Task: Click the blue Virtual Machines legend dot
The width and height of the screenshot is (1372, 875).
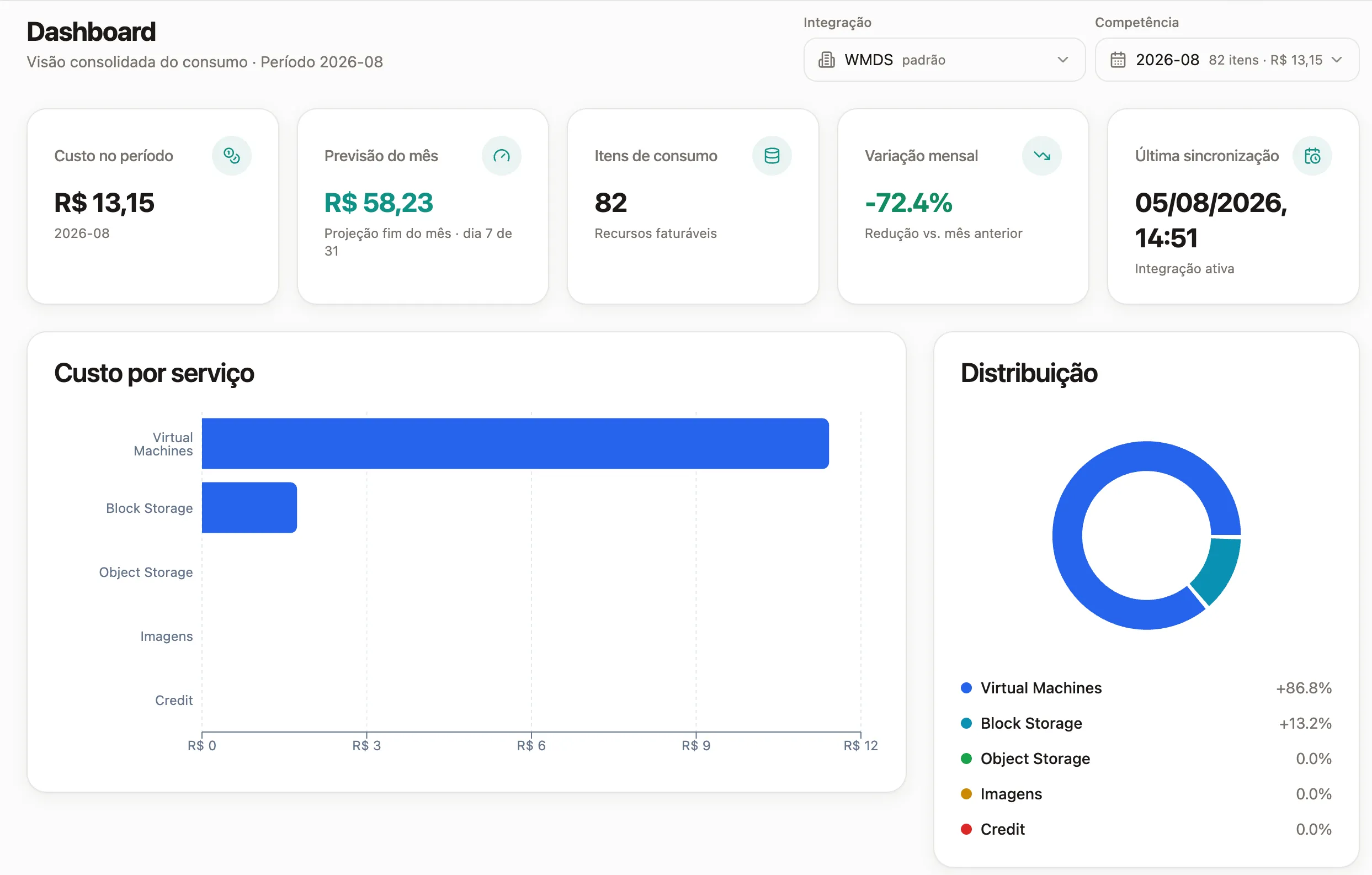Action: click(966, 687)
